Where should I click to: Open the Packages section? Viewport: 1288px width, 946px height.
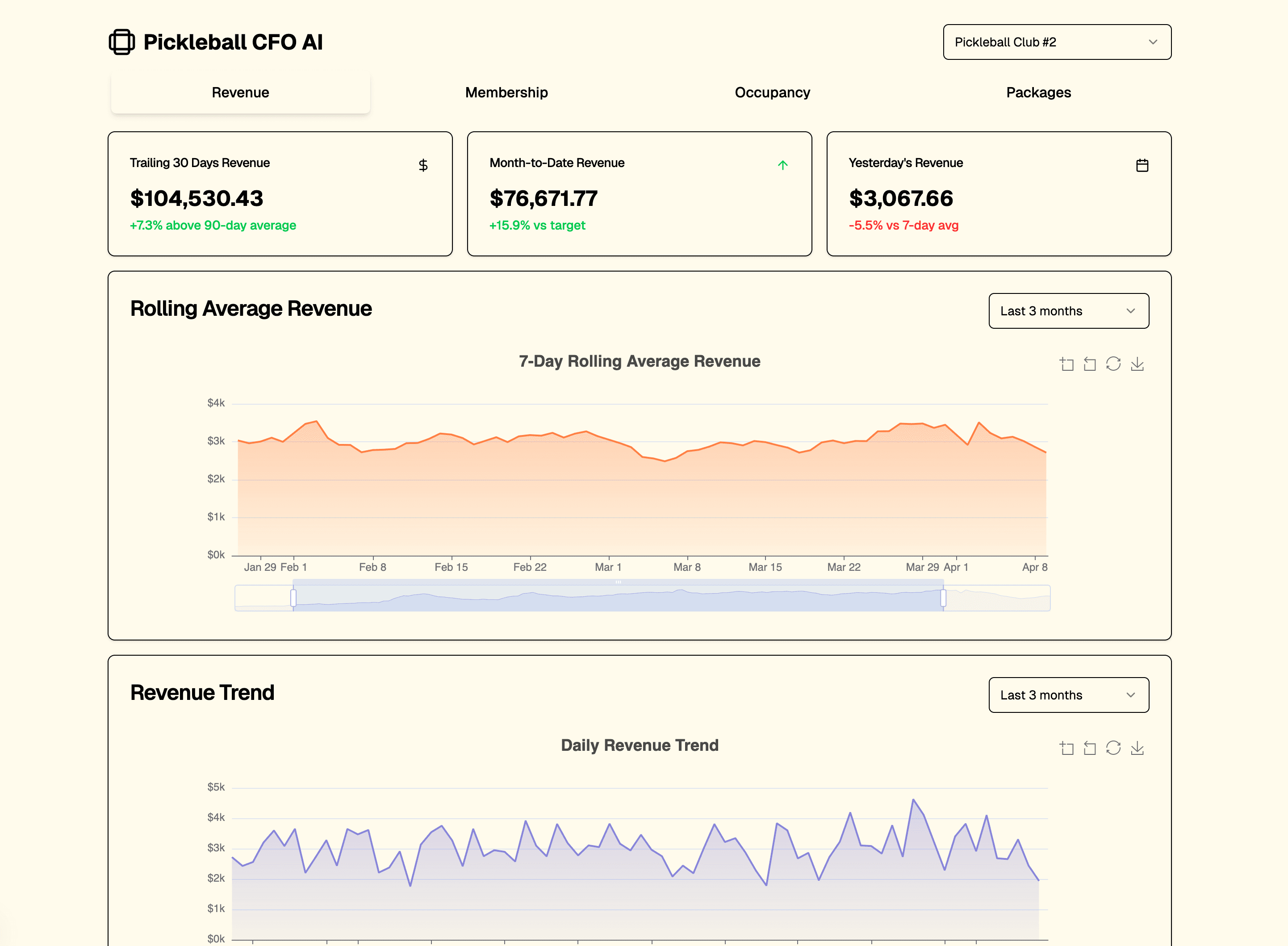coord(1038,92)
